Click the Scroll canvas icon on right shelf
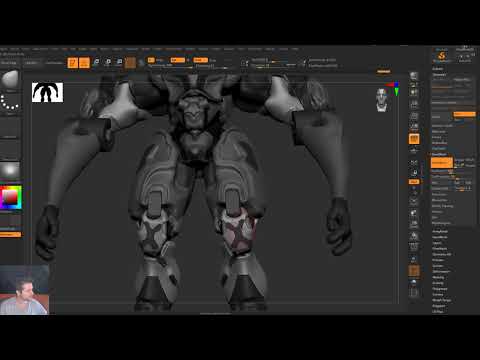This screenshot has width=480, height=360. (x=414, y=92)
